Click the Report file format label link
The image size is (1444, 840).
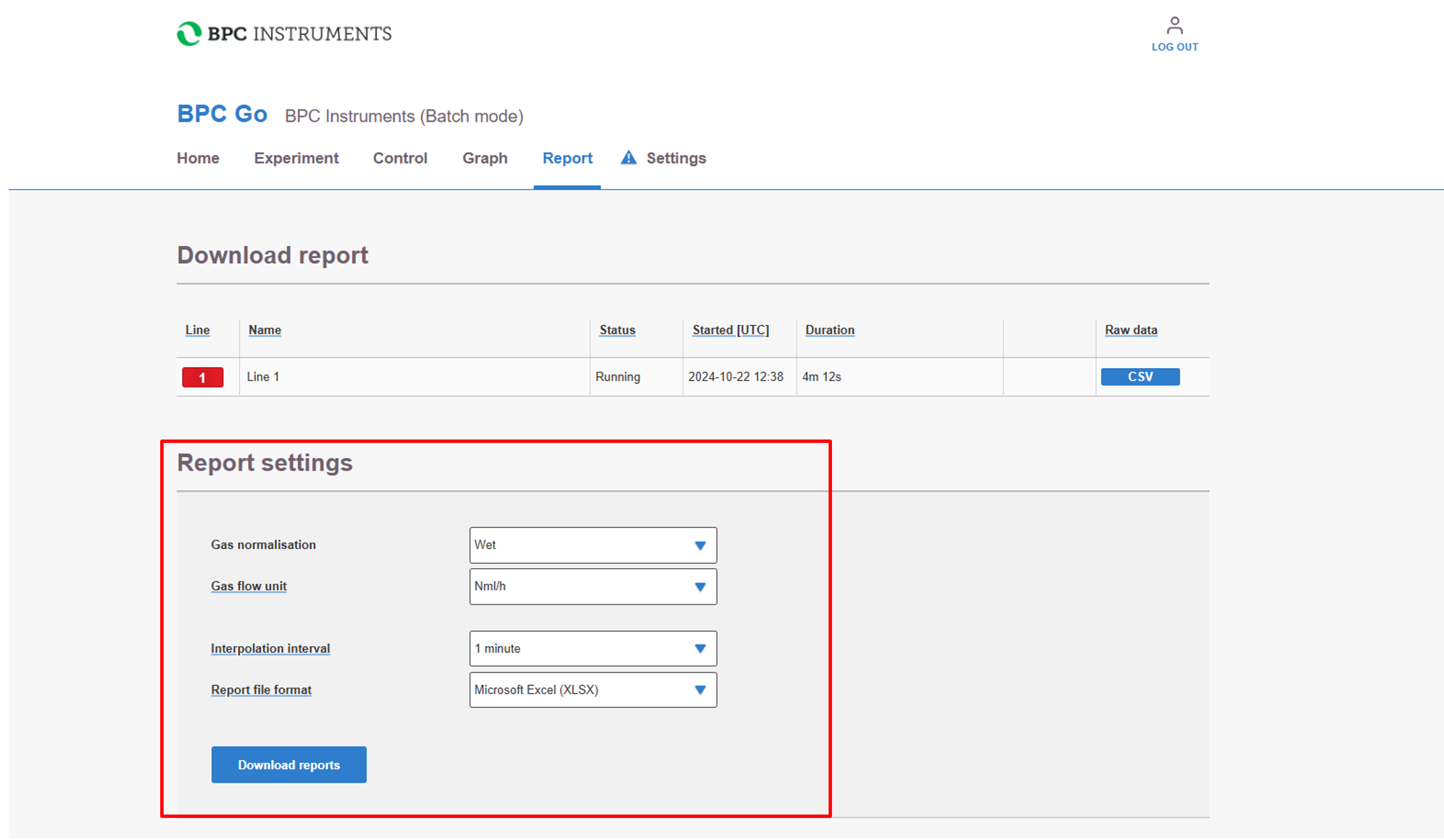[x=261, y=690]
